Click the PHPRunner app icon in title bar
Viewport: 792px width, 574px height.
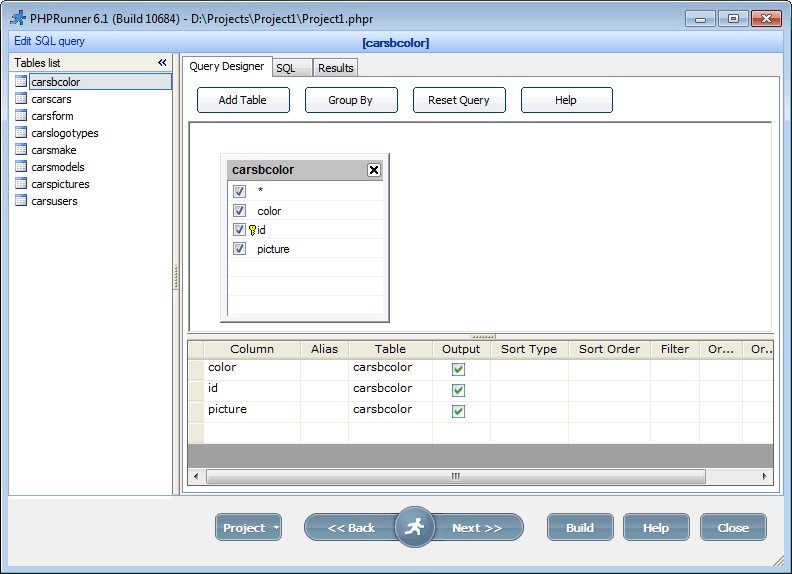tap(18, 18)
